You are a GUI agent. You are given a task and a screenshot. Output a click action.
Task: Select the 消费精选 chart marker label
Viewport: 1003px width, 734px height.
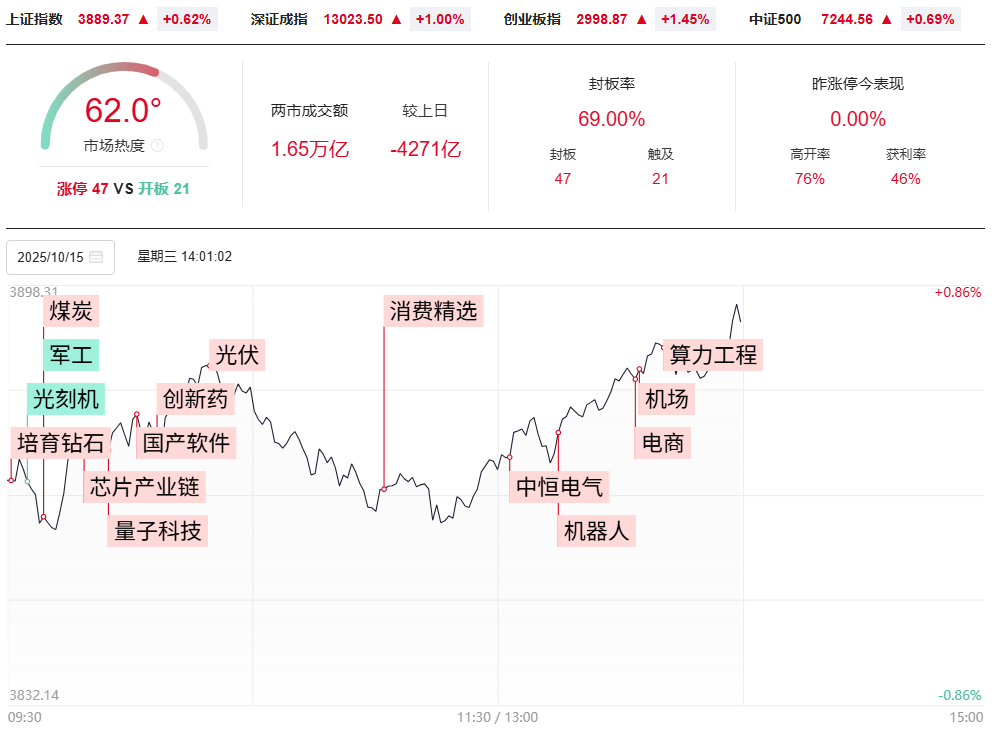[x=434, y=311]
